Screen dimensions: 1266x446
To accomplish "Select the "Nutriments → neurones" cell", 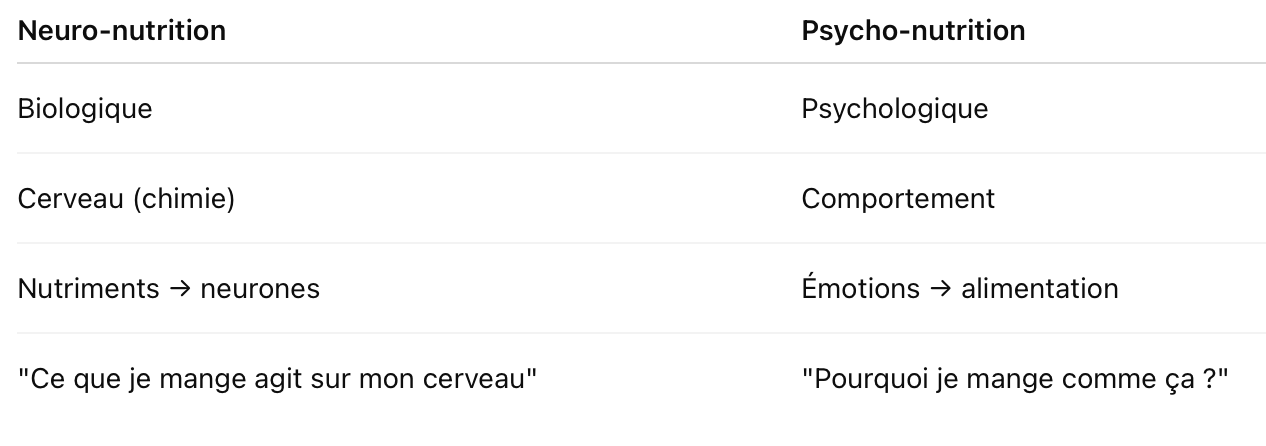I will [x=168, y=289].
